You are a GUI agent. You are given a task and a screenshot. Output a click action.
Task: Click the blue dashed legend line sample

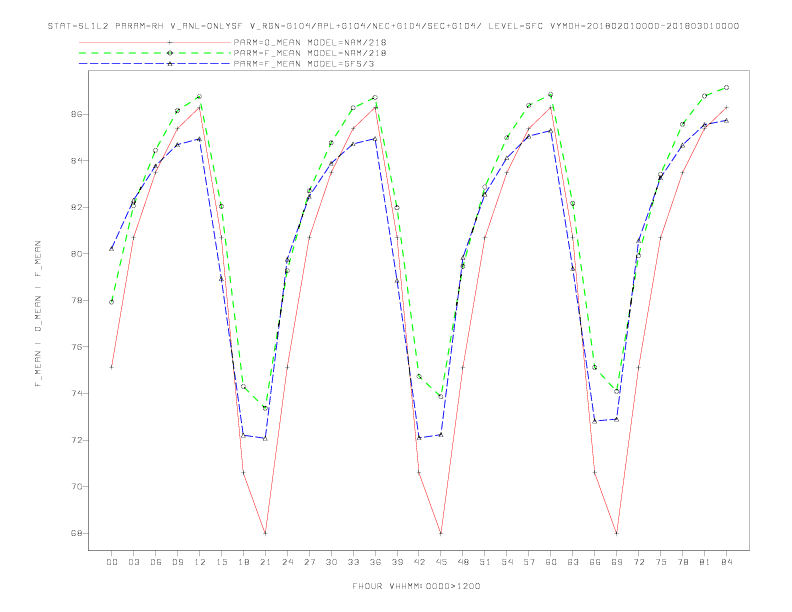click(155, 64)
